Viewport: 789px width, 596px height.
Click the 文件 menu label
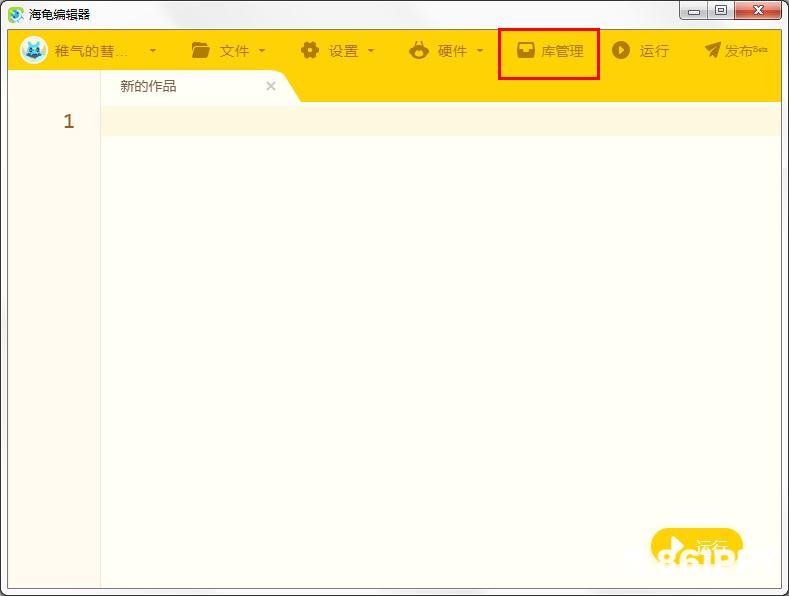234,51
